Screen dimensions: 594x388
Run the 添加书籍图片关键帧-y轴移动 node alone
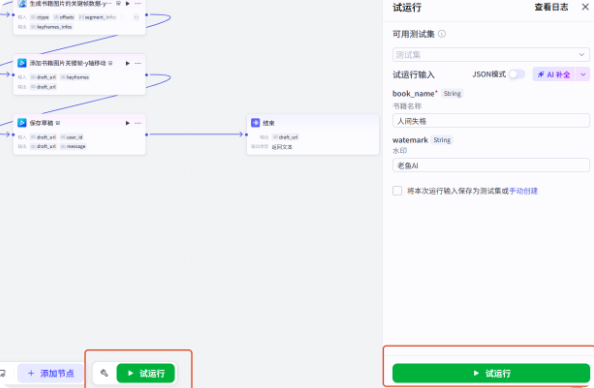128,63
